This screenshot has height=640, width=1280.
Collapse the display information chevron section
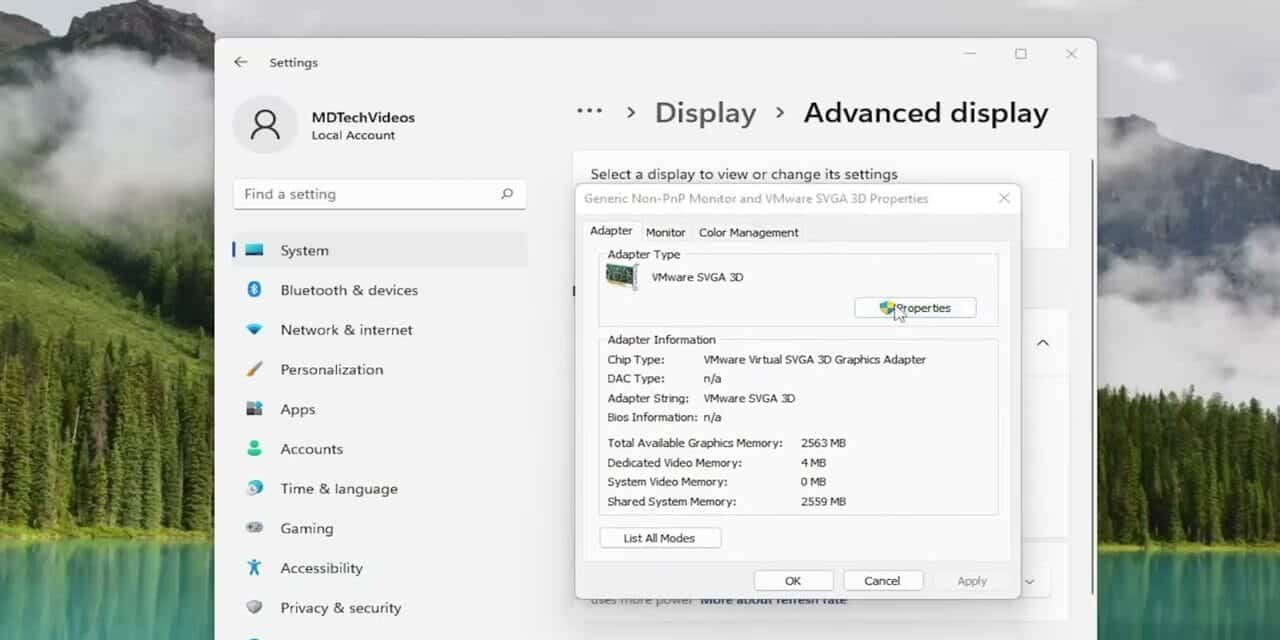(1042, 343)
